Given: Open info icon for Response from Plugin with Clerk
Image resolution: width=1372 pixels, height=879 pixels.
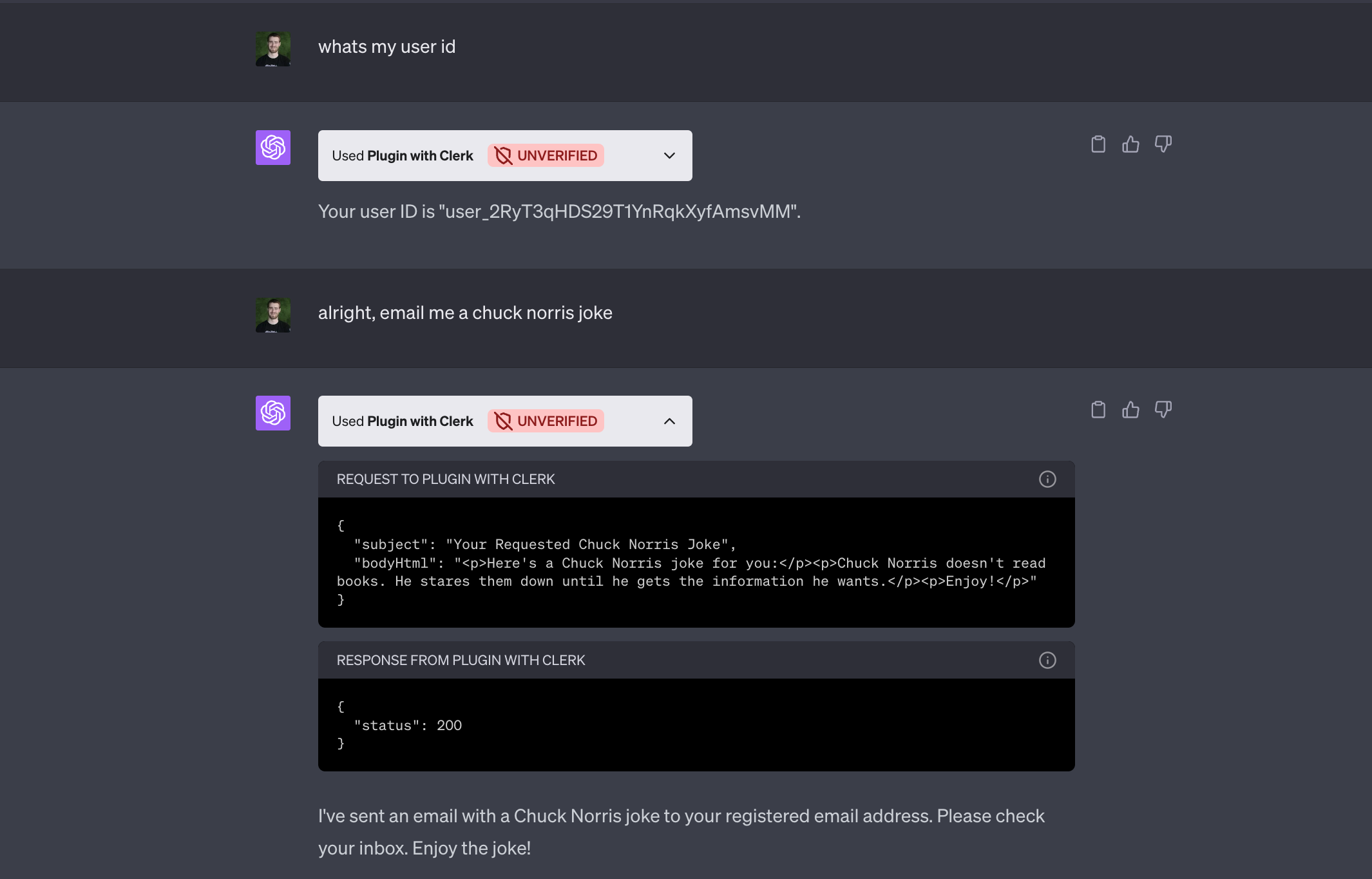Looking at the screenshot, I should 1047,660.
